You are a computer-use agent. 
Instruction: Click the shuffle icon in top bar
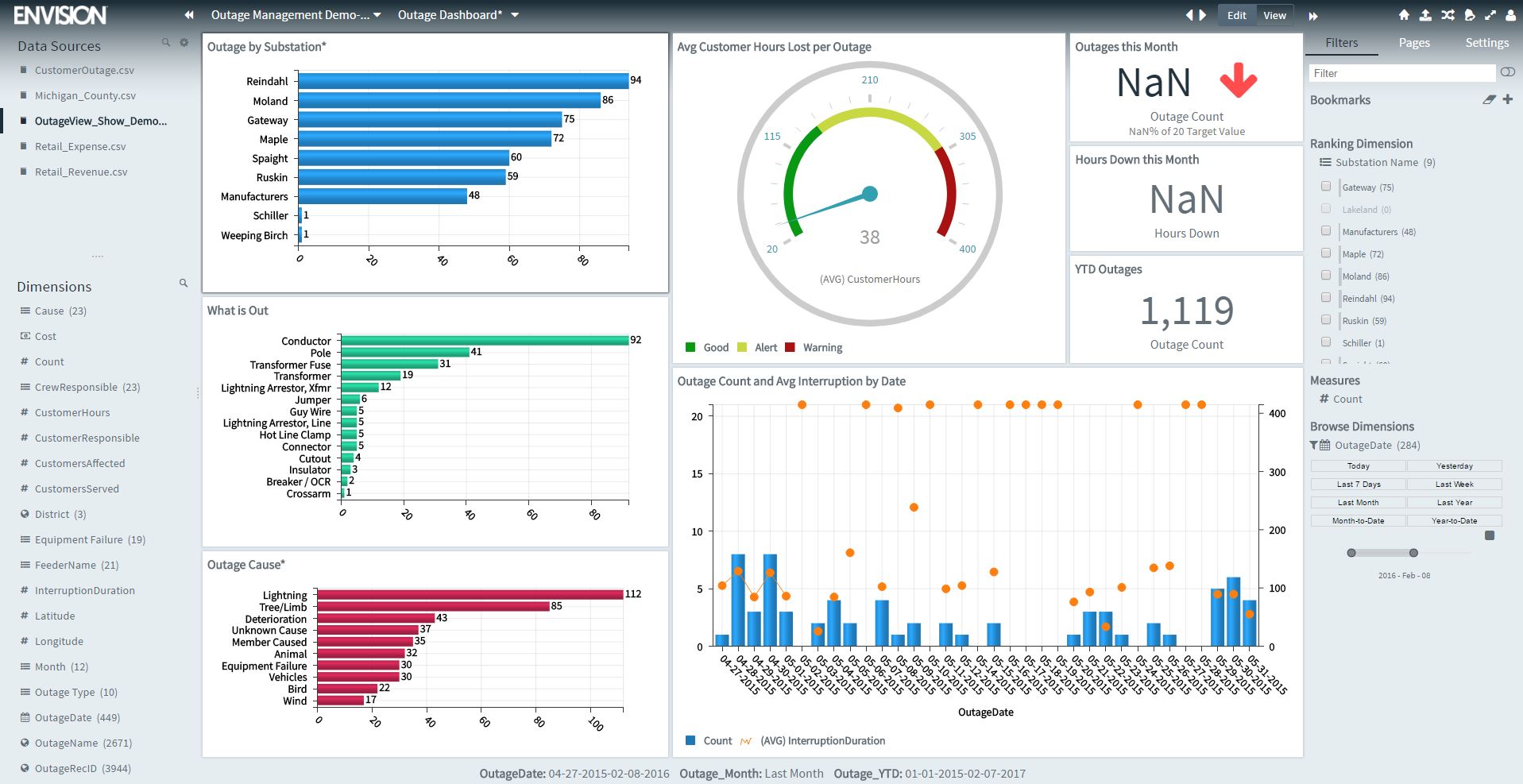1448,15
